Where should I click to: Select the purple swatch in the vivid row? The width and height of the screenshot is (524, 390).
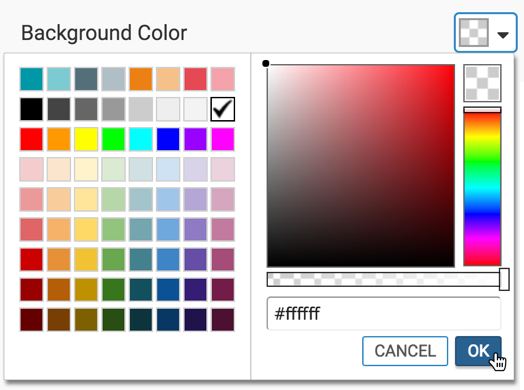click(x=195, y=139)
